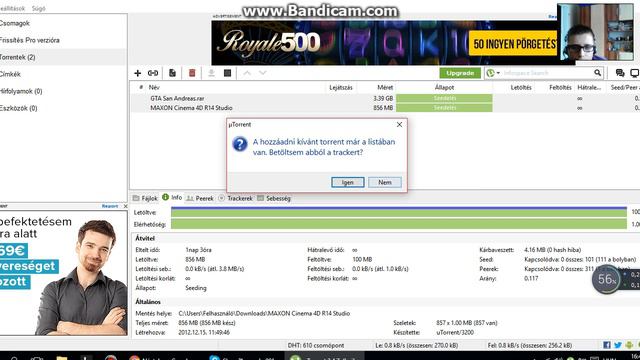Click the red Remove torrent trash icon
Viewport: 640px width, 360px height.
coord(192,73)
